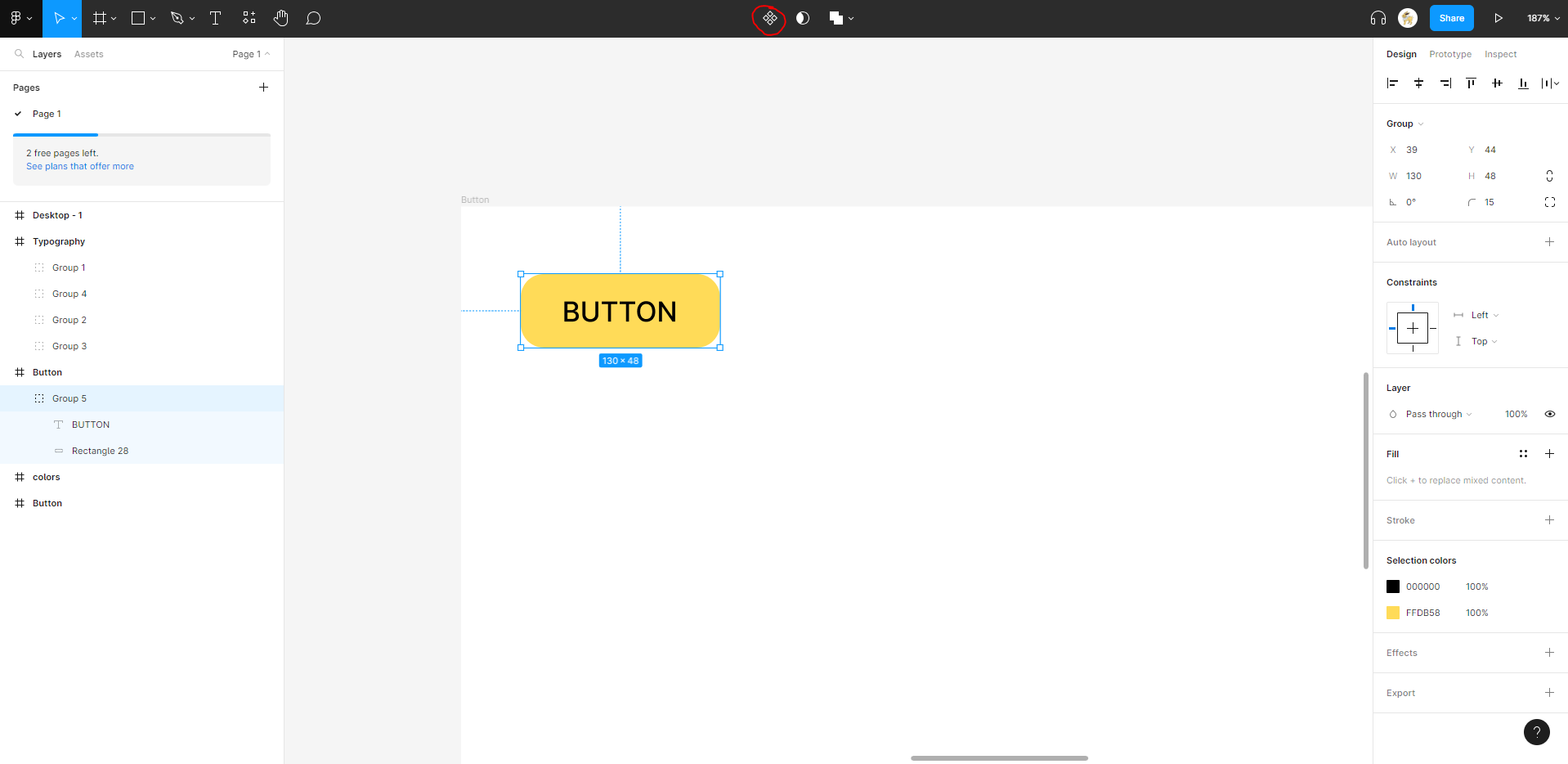This screenshot has width=1568, height=764.
Task: Switch to the Layers tab
Action: click(47, 54)
